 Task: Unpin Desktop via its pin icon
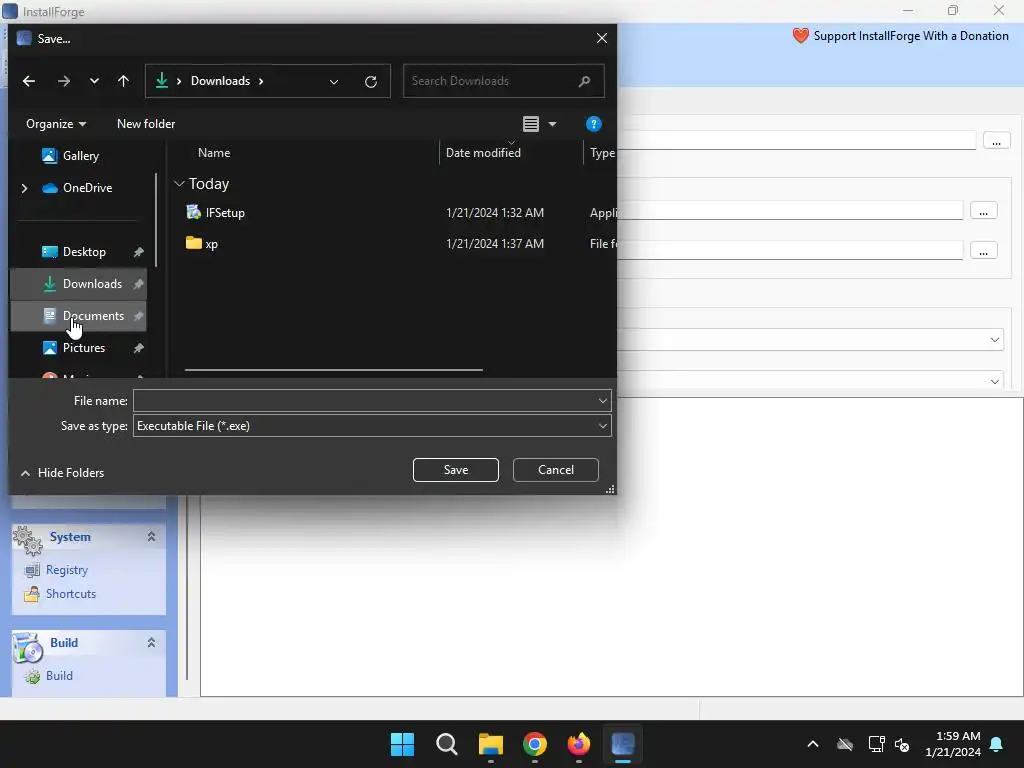[138, 252]
